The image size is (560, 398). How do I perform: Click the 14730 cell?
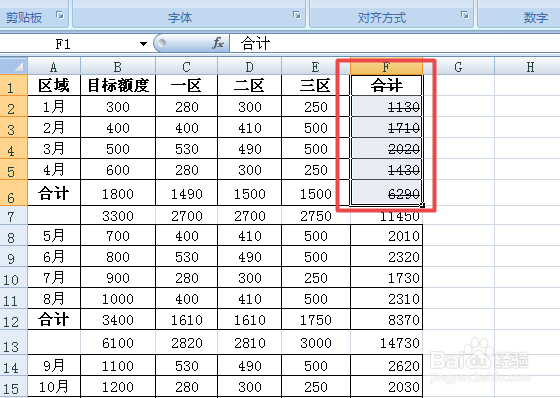coord(386,342)
